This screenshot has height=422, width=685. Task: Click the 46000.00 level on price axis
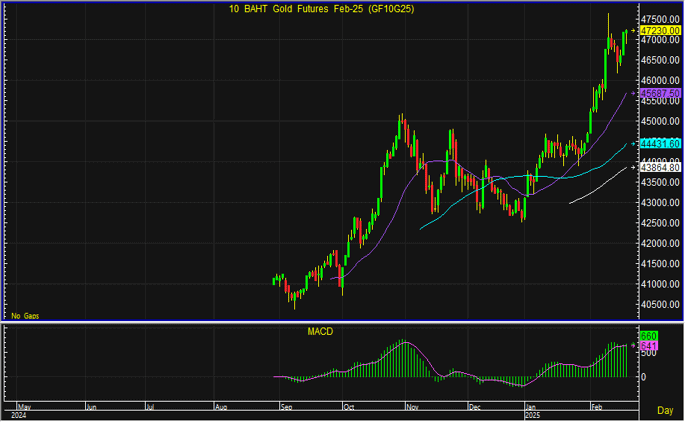(661, 81)
